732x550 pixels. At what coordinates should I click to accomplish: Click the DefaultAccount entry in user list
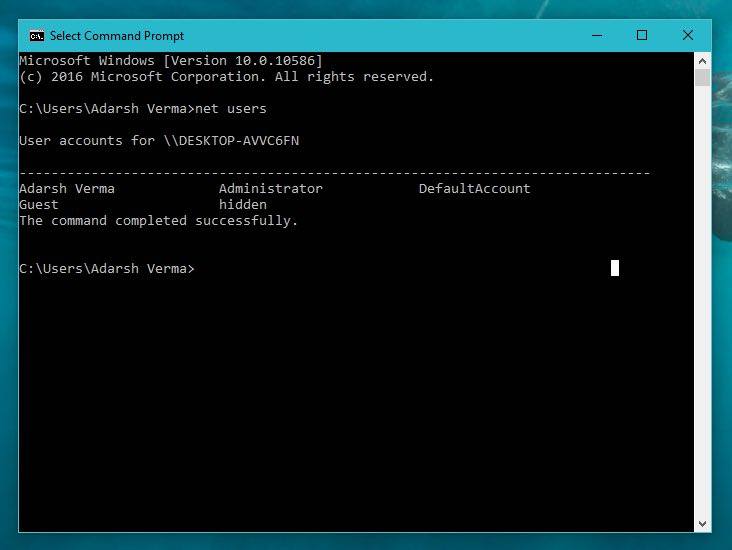474,188
